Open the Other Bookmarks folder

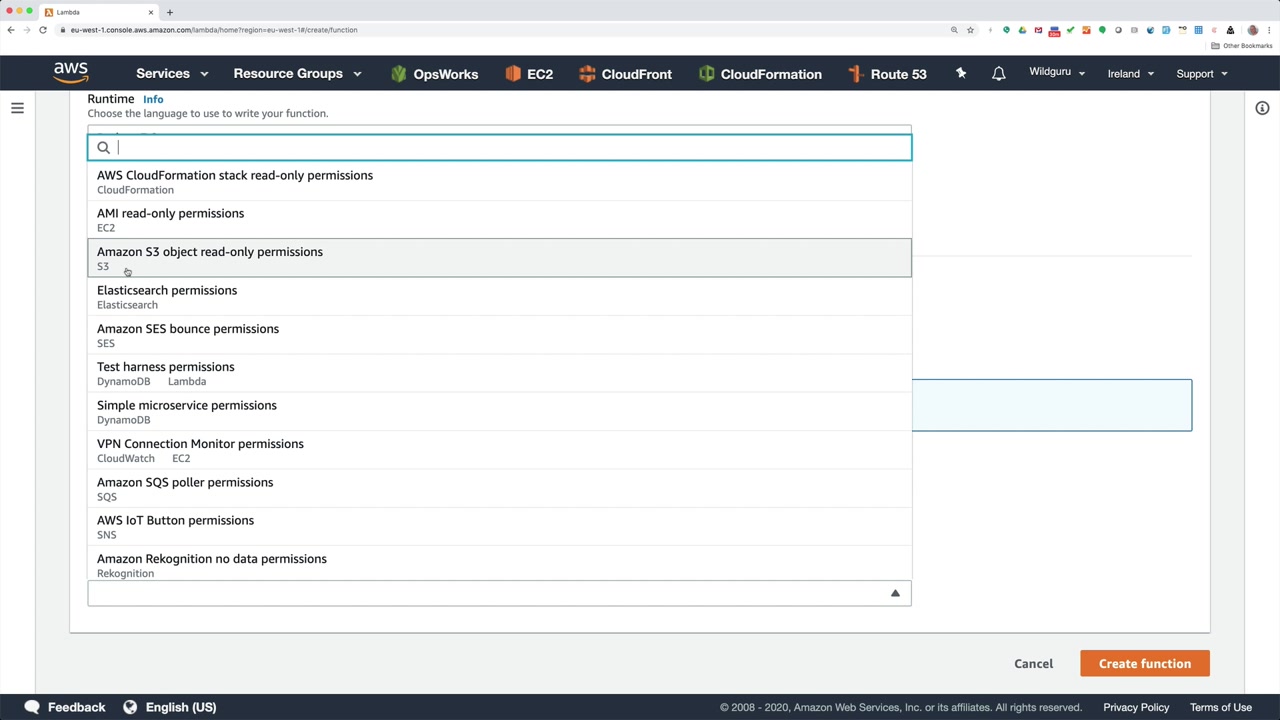pyautogui.click(x=1242, y=46)
